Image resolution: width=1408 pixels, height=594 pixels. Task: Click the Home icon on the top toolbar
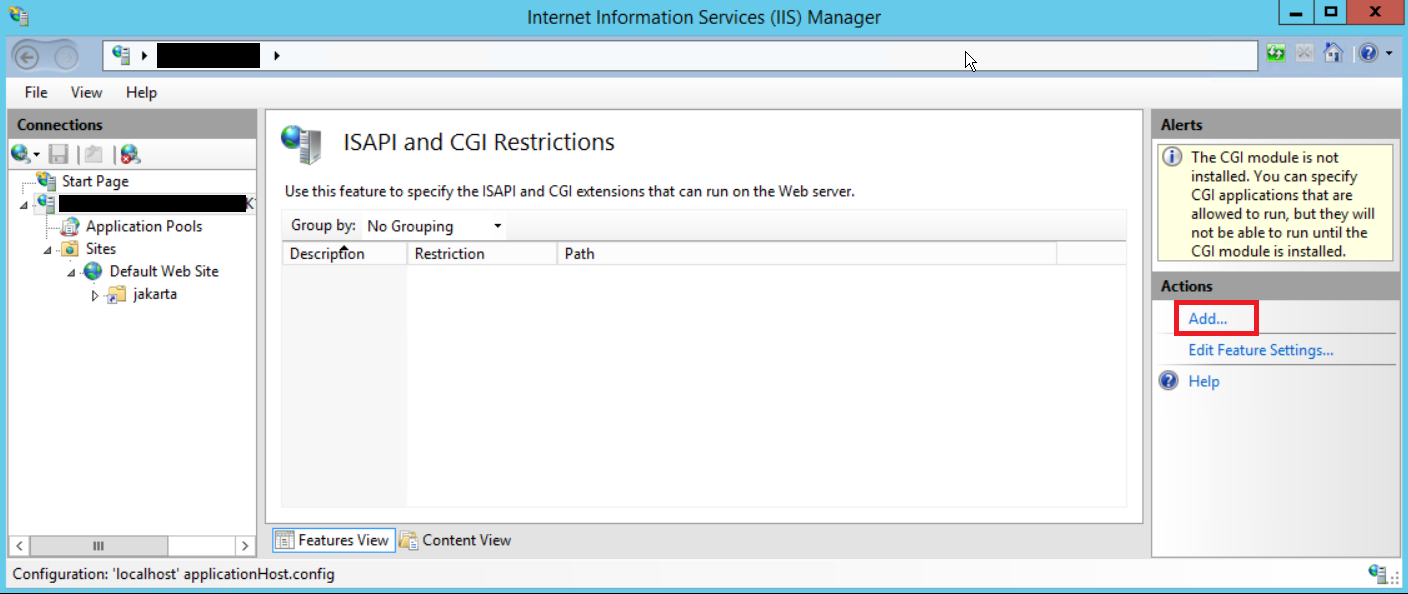1334,54
